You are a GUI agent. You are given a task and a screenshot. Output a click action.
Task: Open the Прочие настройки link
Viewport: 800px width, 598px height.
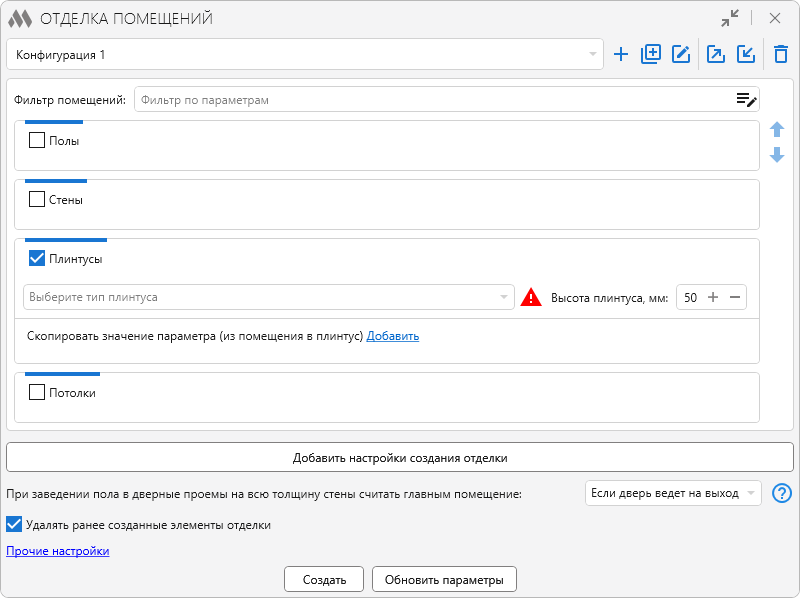(58, 551)
